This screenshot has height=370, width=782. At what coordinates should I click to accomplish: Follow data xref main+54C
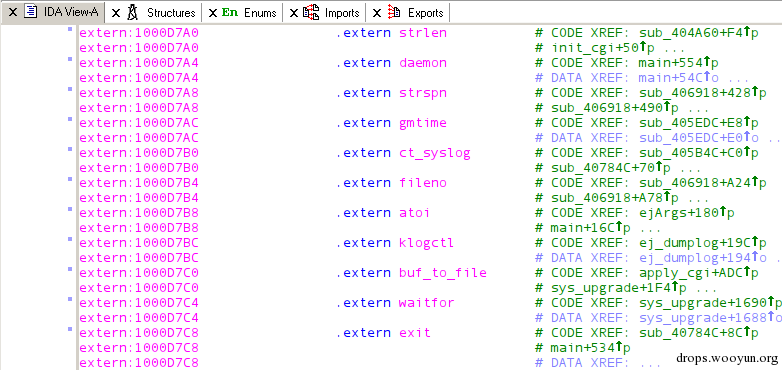coord(671,78)
